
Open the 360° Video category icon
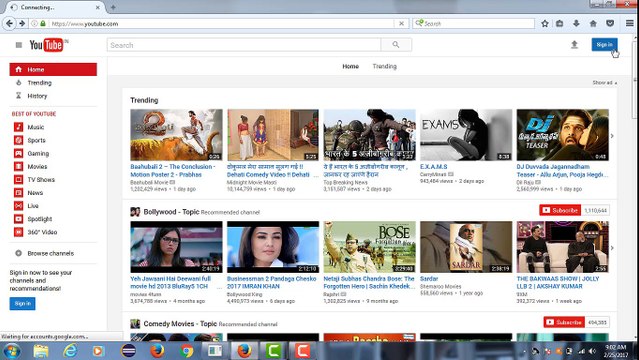[x=18, y=232]
